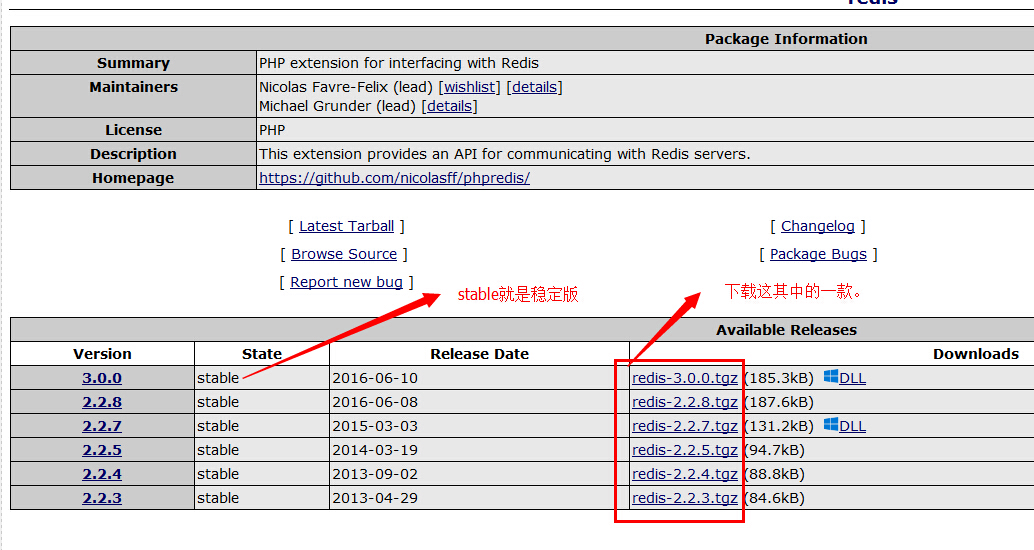Open the Latest Tarball link

pos(346,226)
